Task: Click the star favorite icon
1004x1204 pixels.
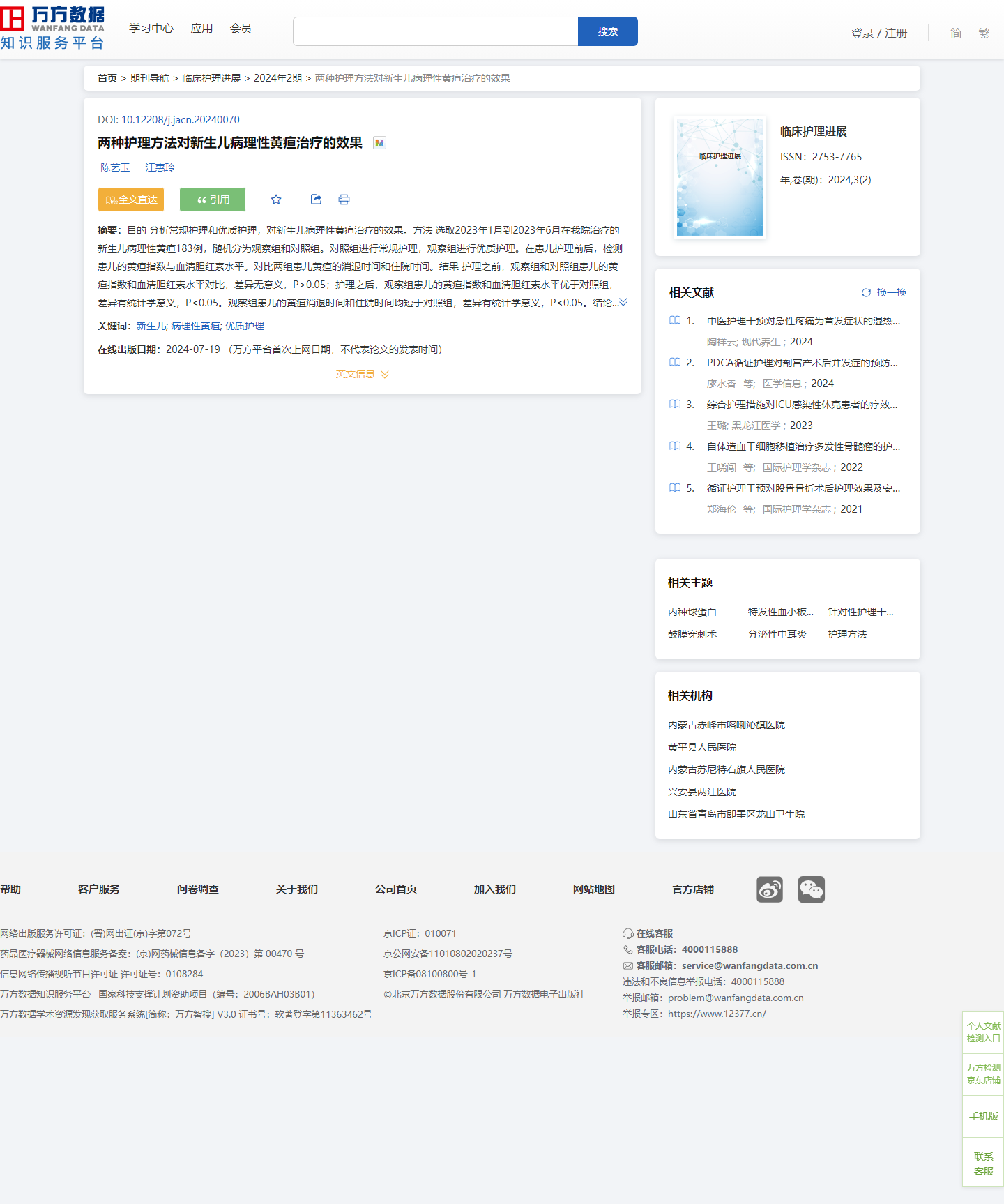Action: pos(276,200)
